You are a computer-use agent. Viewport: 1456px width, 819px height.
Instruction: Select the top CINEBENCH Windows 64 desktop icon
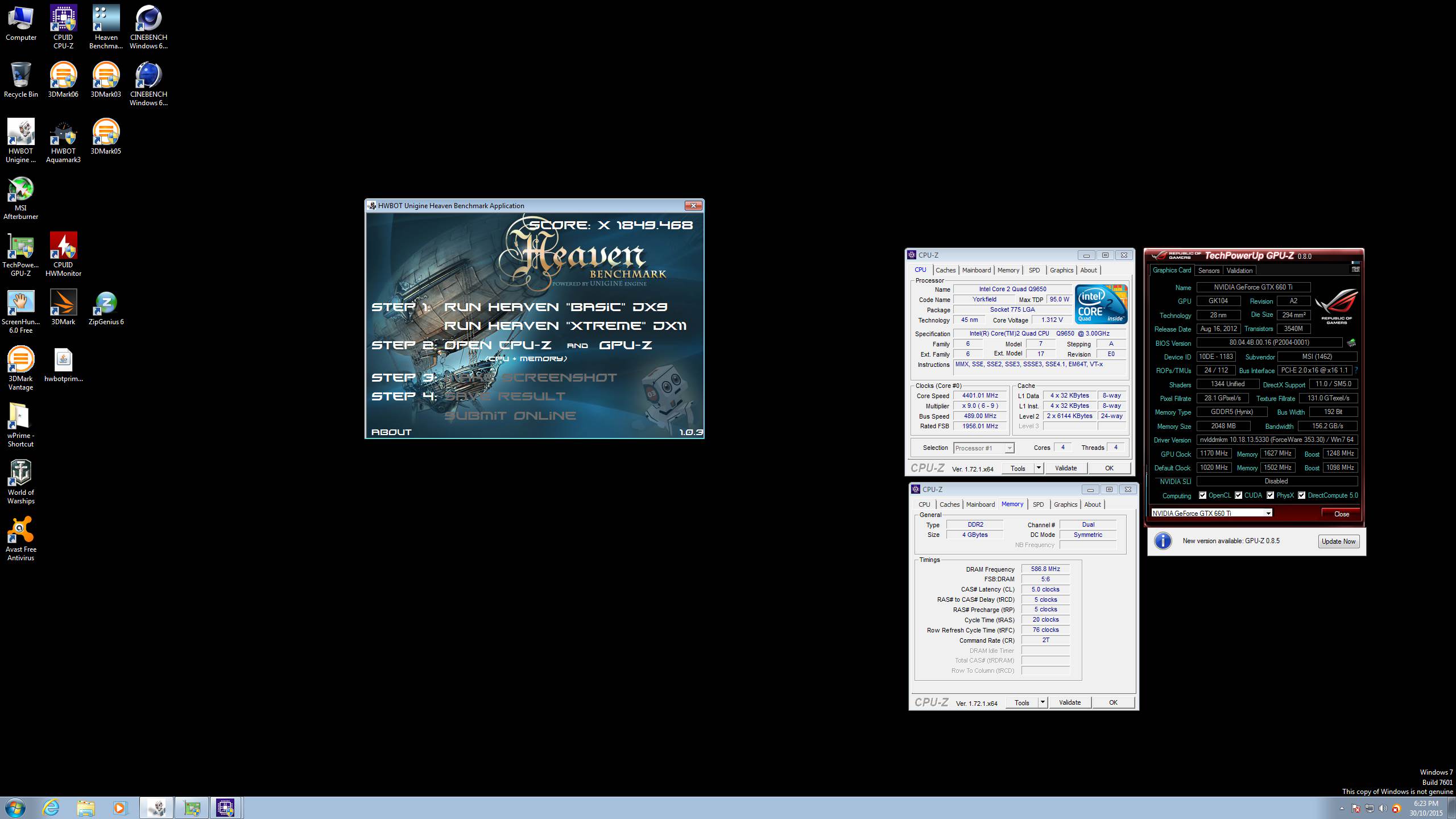pyautogui.click(x=148, y=27)
